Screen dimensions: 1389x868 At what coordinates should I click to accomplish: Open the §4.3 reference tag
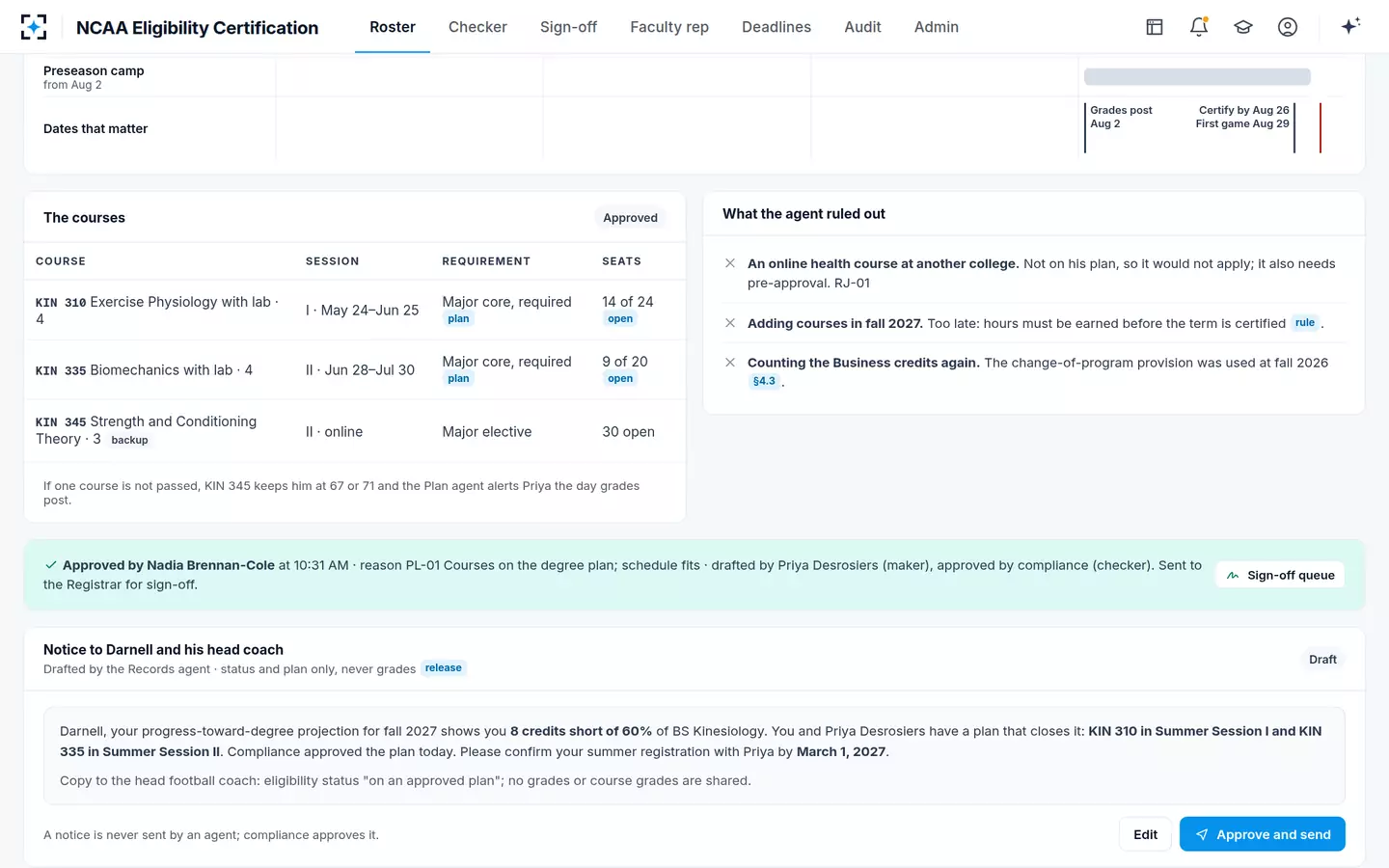[x=764, y=381]
